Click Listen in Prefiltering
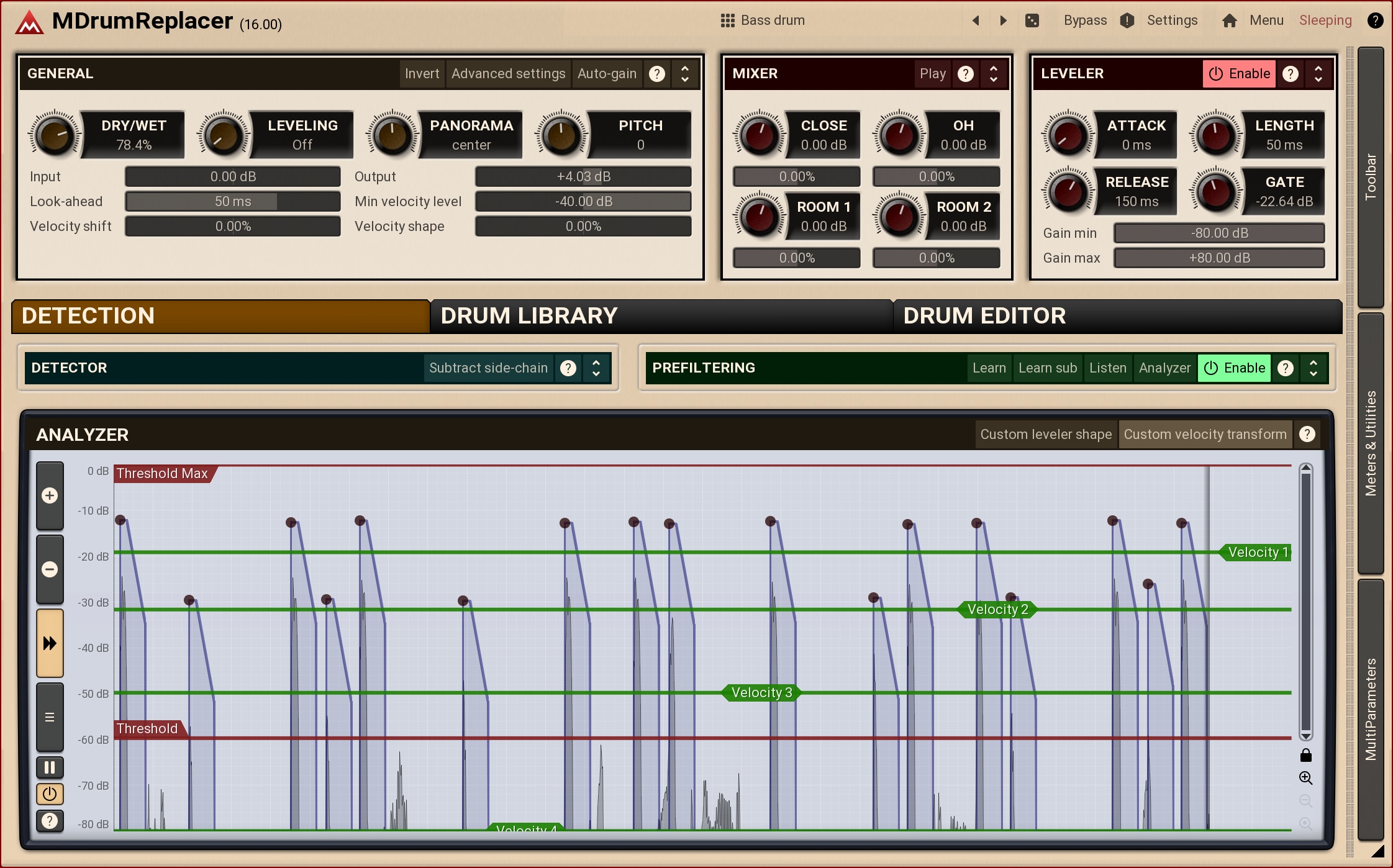1393x868 pixels. [x=1107, y=368]
